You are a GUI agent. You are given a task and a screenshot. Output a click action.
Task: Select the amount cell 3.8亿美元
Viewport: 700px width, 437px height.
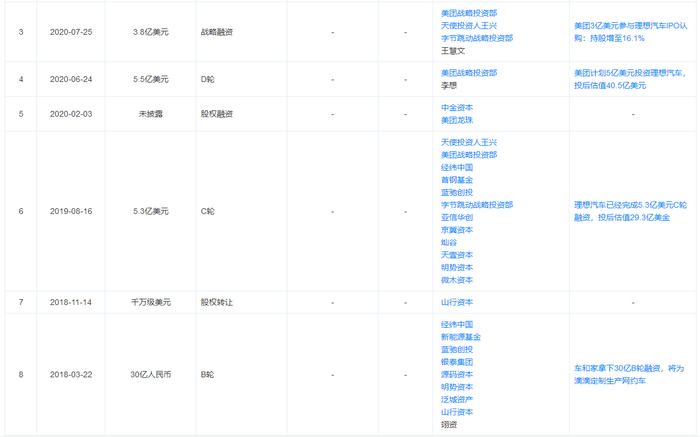pos(150,32)
